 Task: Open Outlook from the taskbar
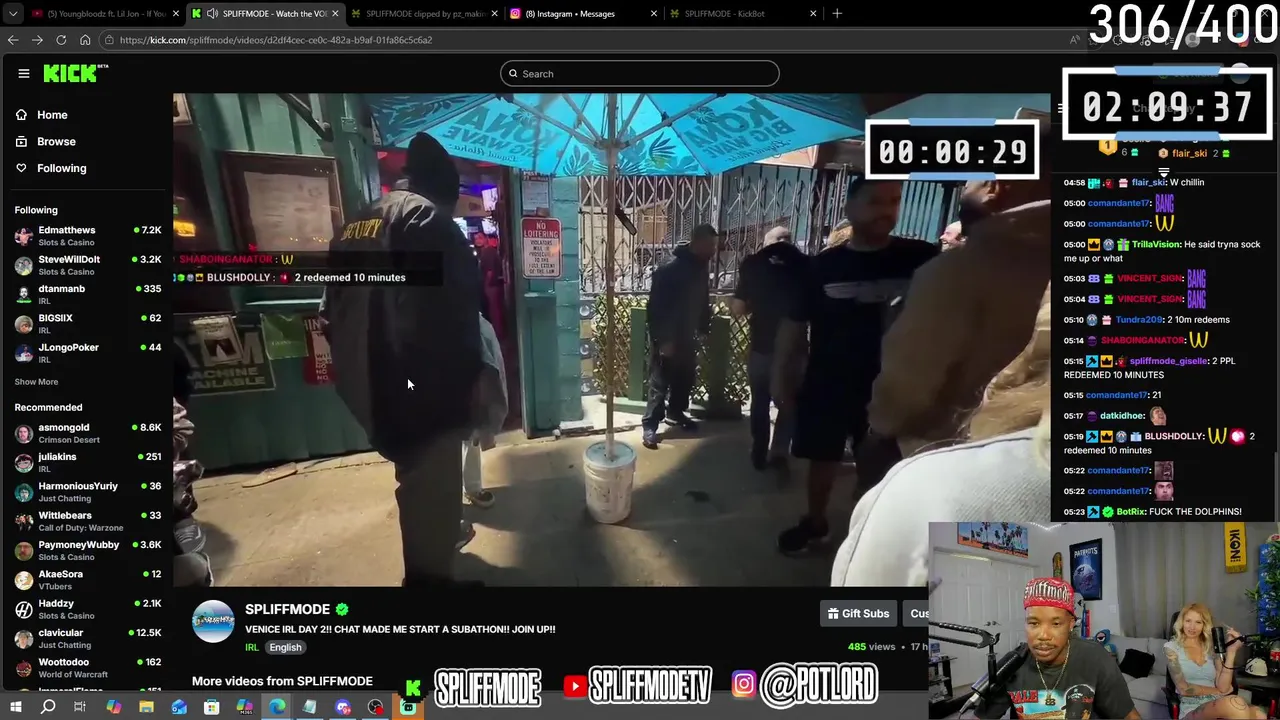179,708
